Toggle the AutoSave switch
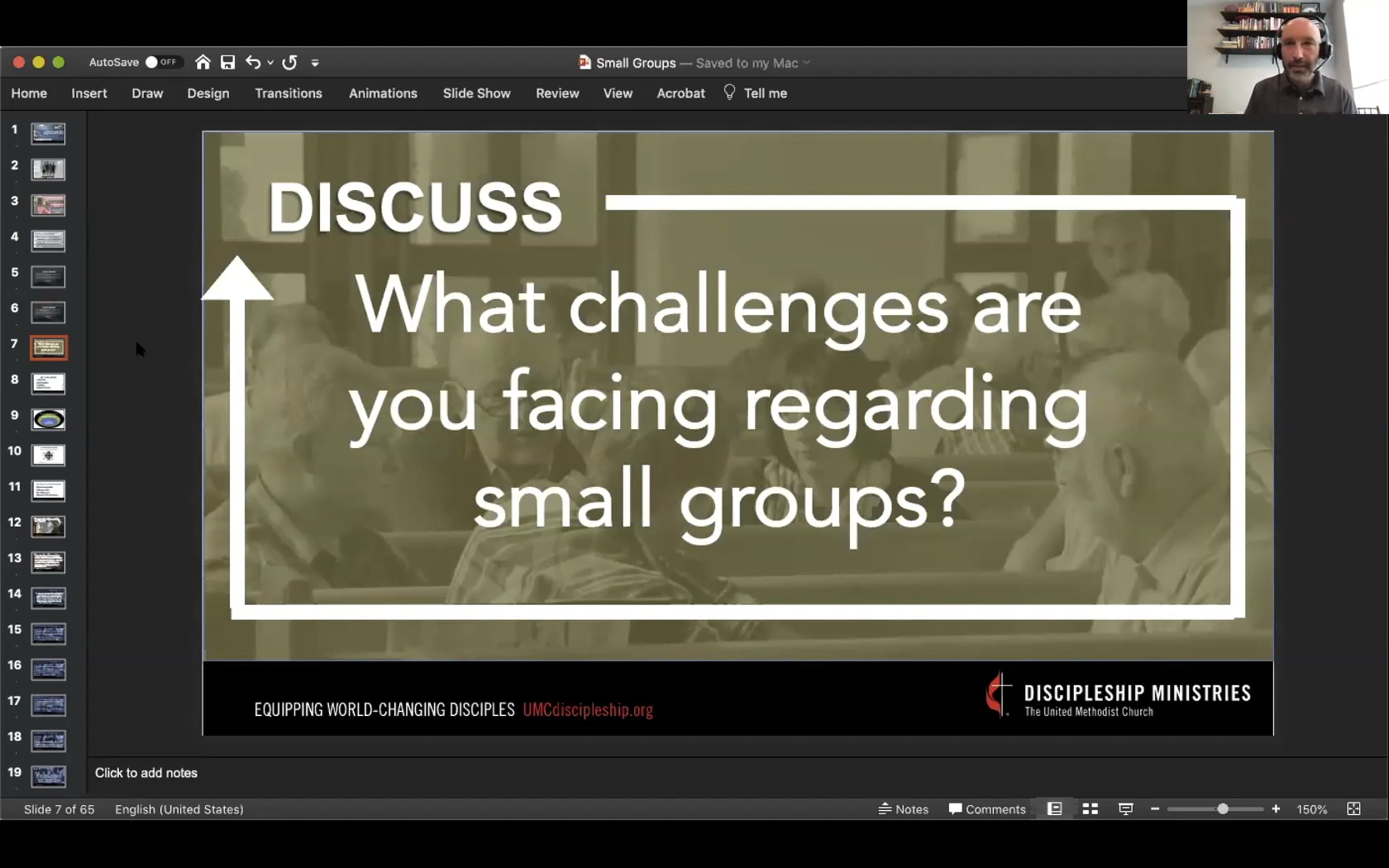The height and width of the screenshot is (868, 1389). pos(162,62)
